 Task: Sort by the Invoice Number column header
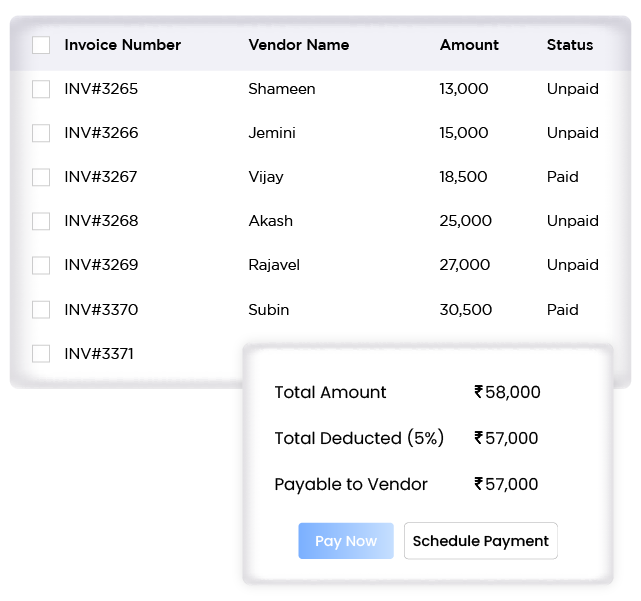click(122, 45)
